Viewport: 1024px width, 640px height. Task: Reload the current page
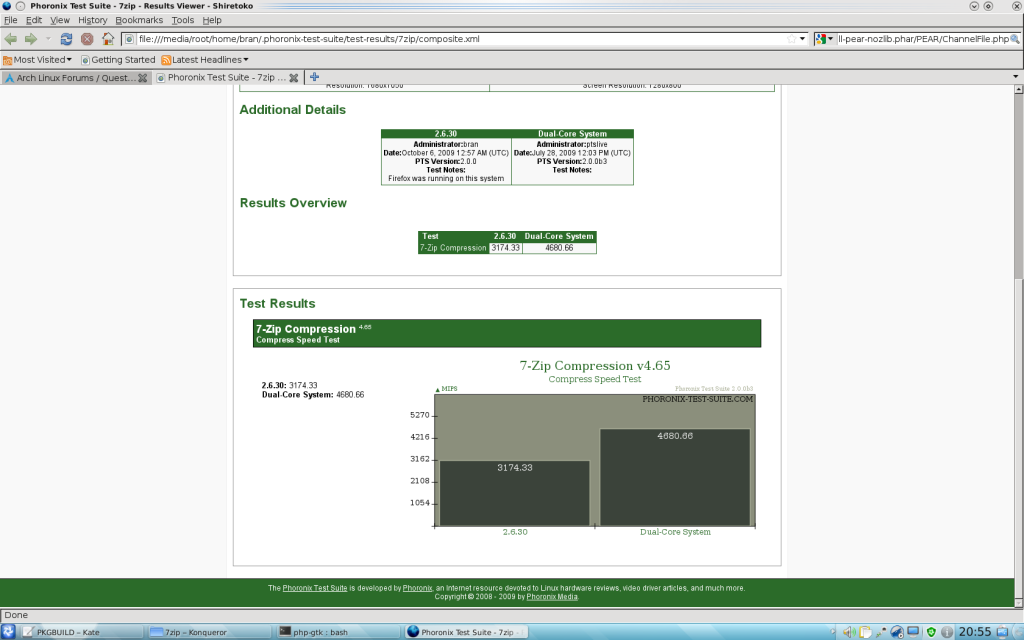66,39
